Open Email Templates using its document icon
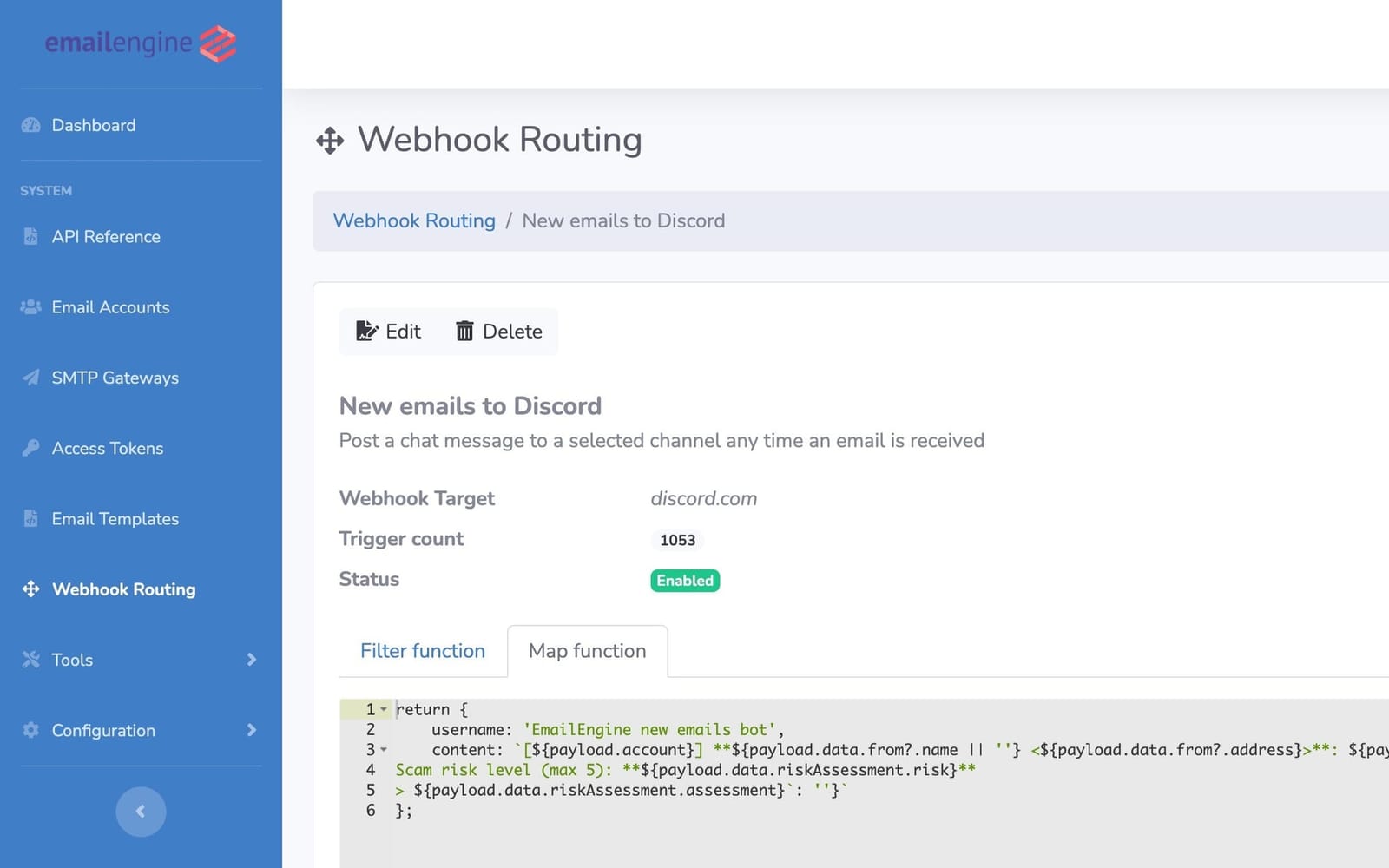Image resolution: width=1389 pixels, height=868 pixels. [x=30, y=518]
